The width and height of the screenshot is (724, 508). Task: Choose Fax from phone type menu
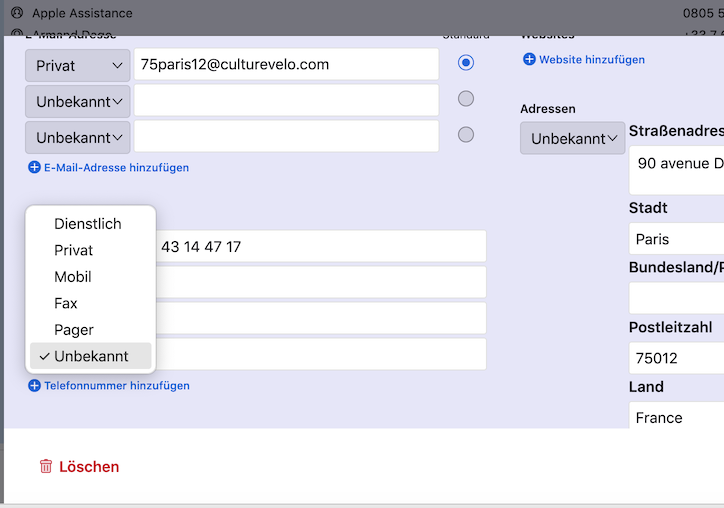90,303
